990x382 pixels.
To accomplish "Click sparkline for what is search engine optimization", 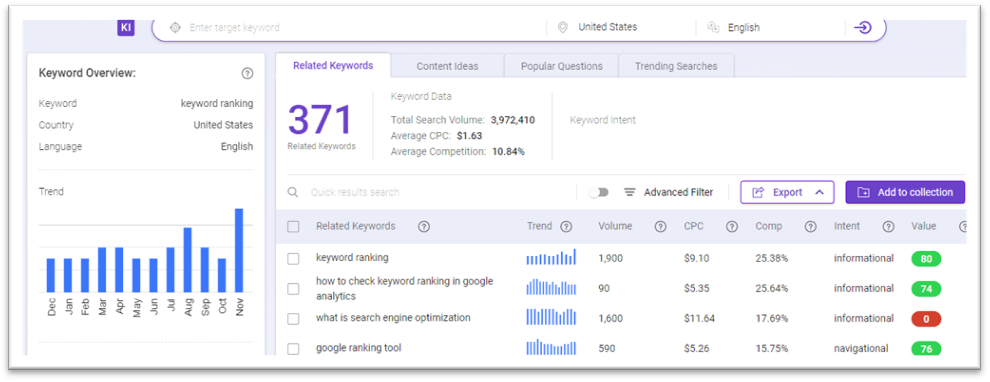I will point(551,317).
